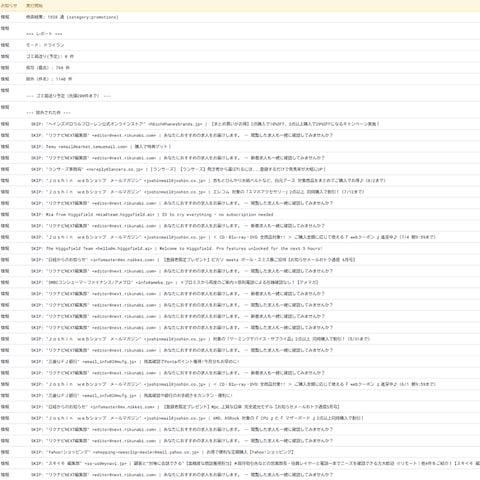This screenshot has width=480, height=480.
Task: Click the 'レポート' section header log line
Action: click(240, 31)
